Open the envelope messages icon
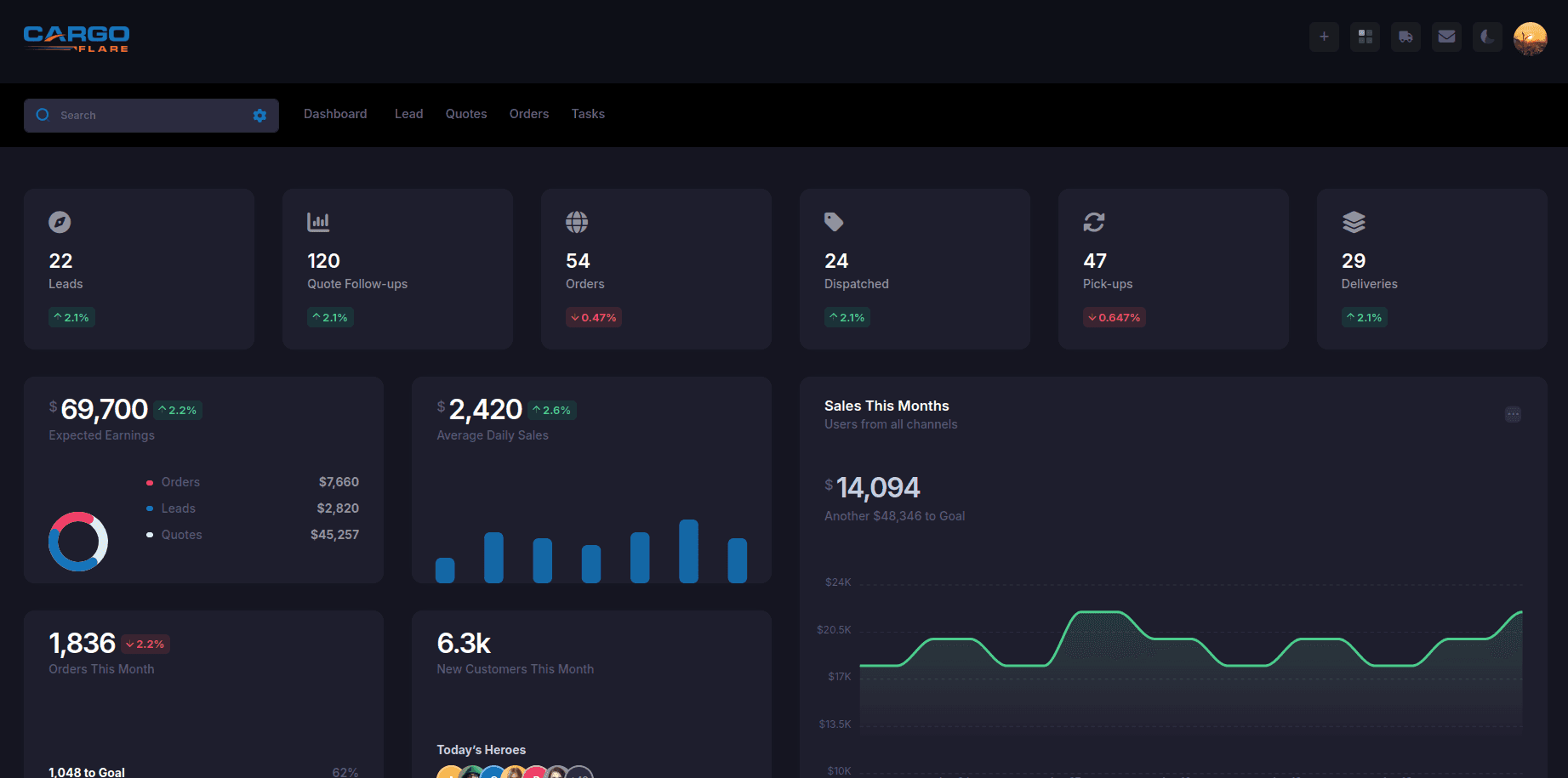The width and height of the screenshot is (1568, 778). tap(1446, 37)
